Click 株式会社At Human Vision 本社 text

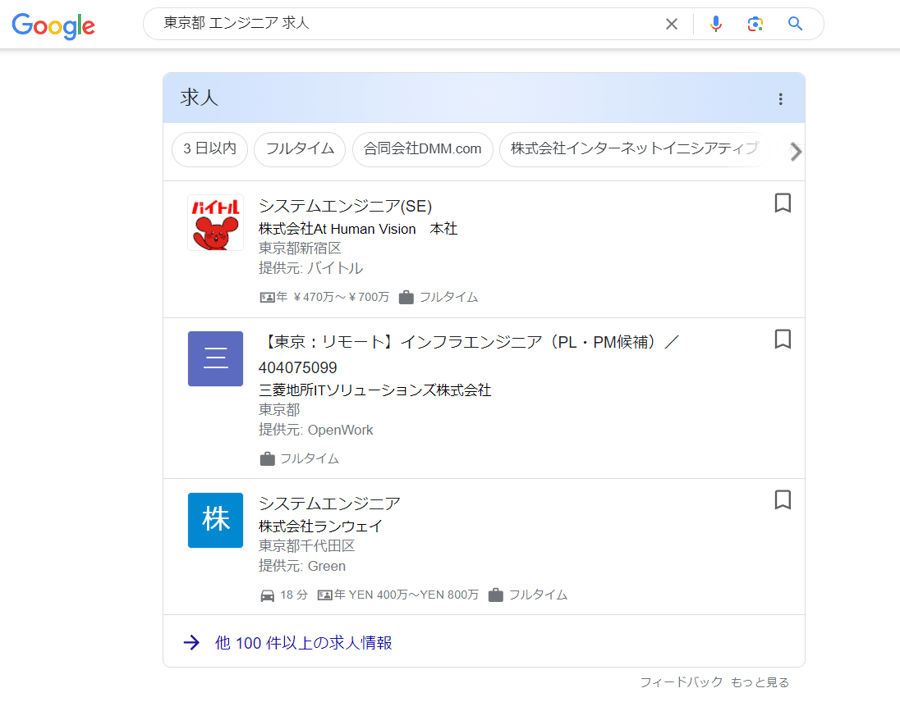pyautogui.click(x=358, y=229)
